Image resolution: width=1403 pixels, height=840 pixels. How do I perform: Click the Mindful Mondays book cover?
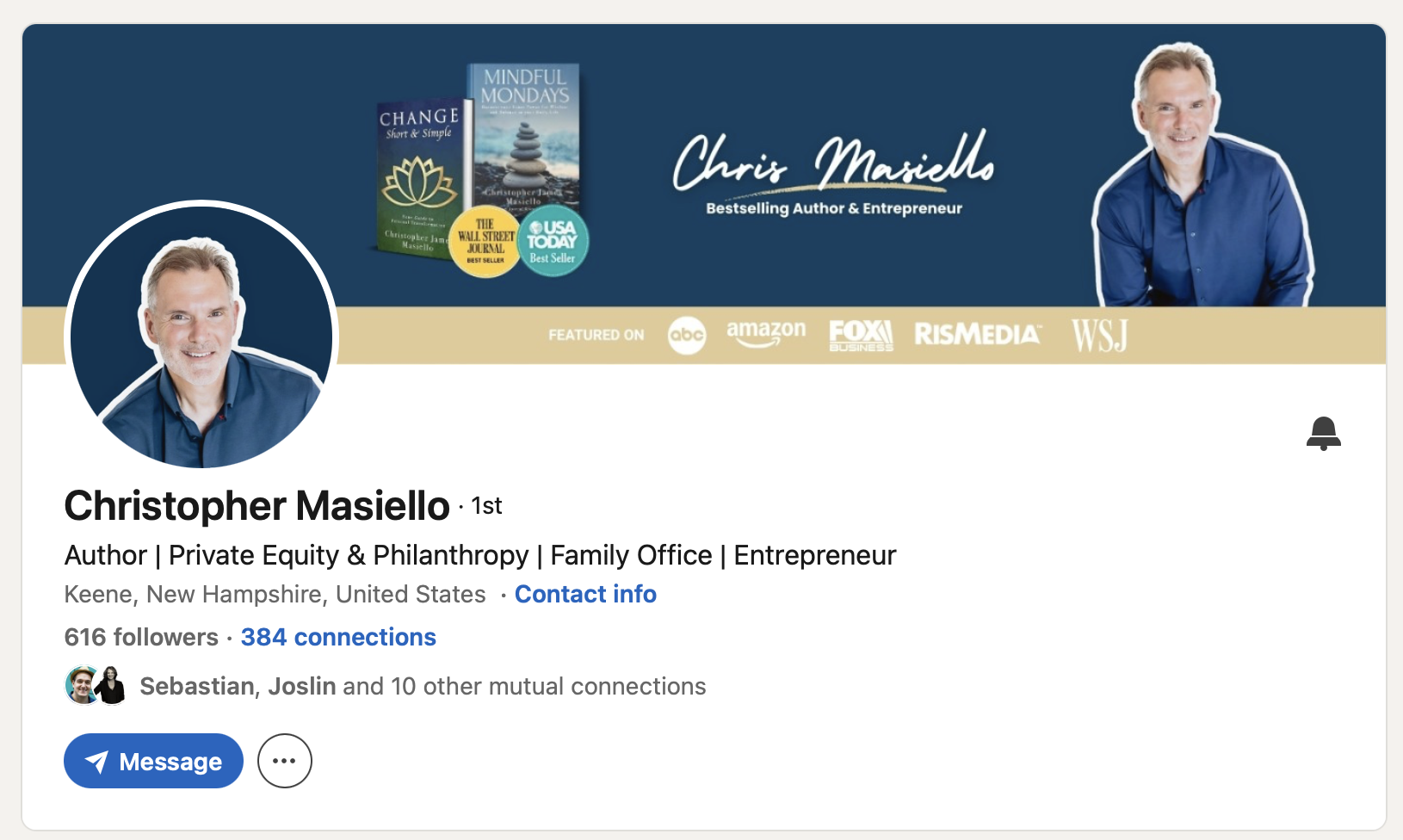[x=525, y=129]
